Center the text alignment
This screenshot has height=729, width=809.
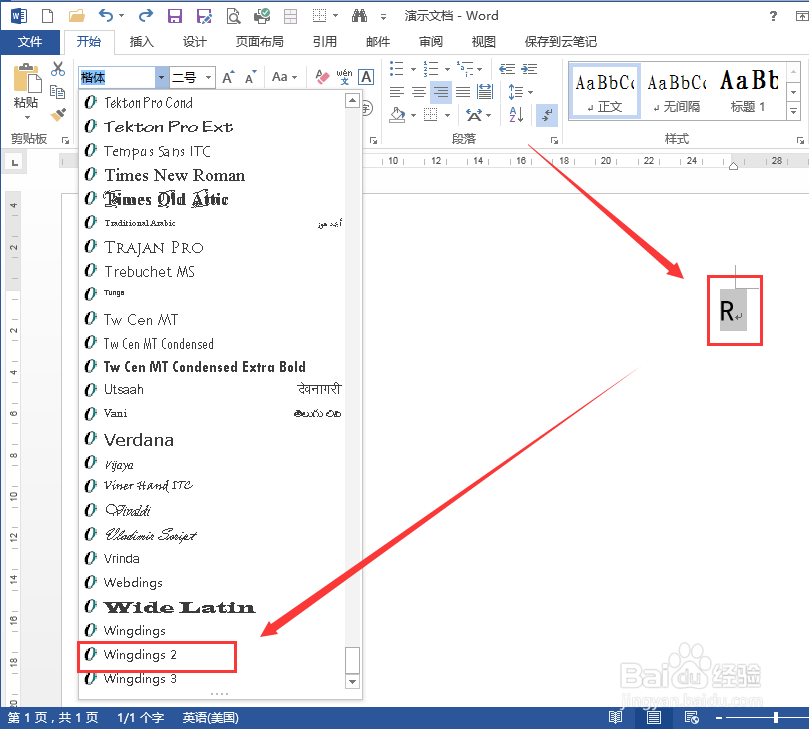click(418, 92)
